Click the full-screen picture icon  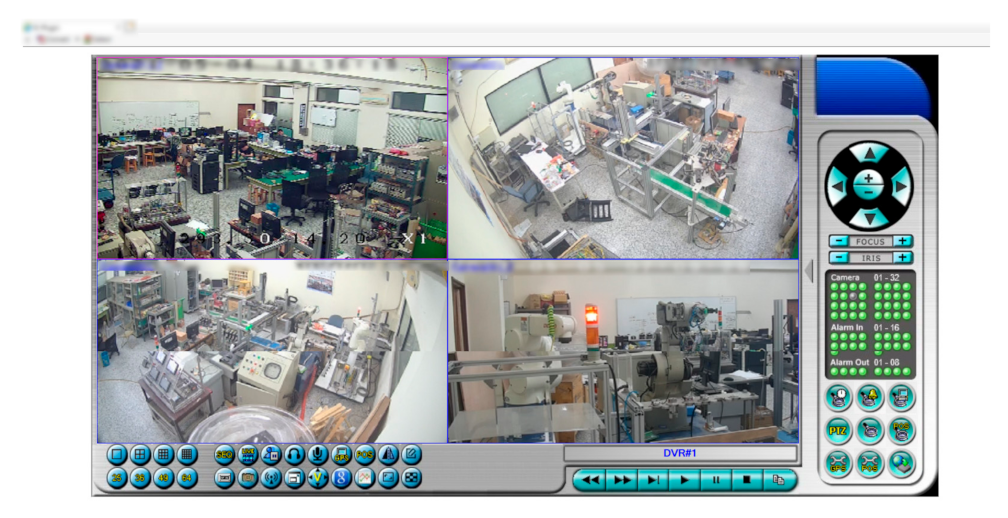pos(388,478)
